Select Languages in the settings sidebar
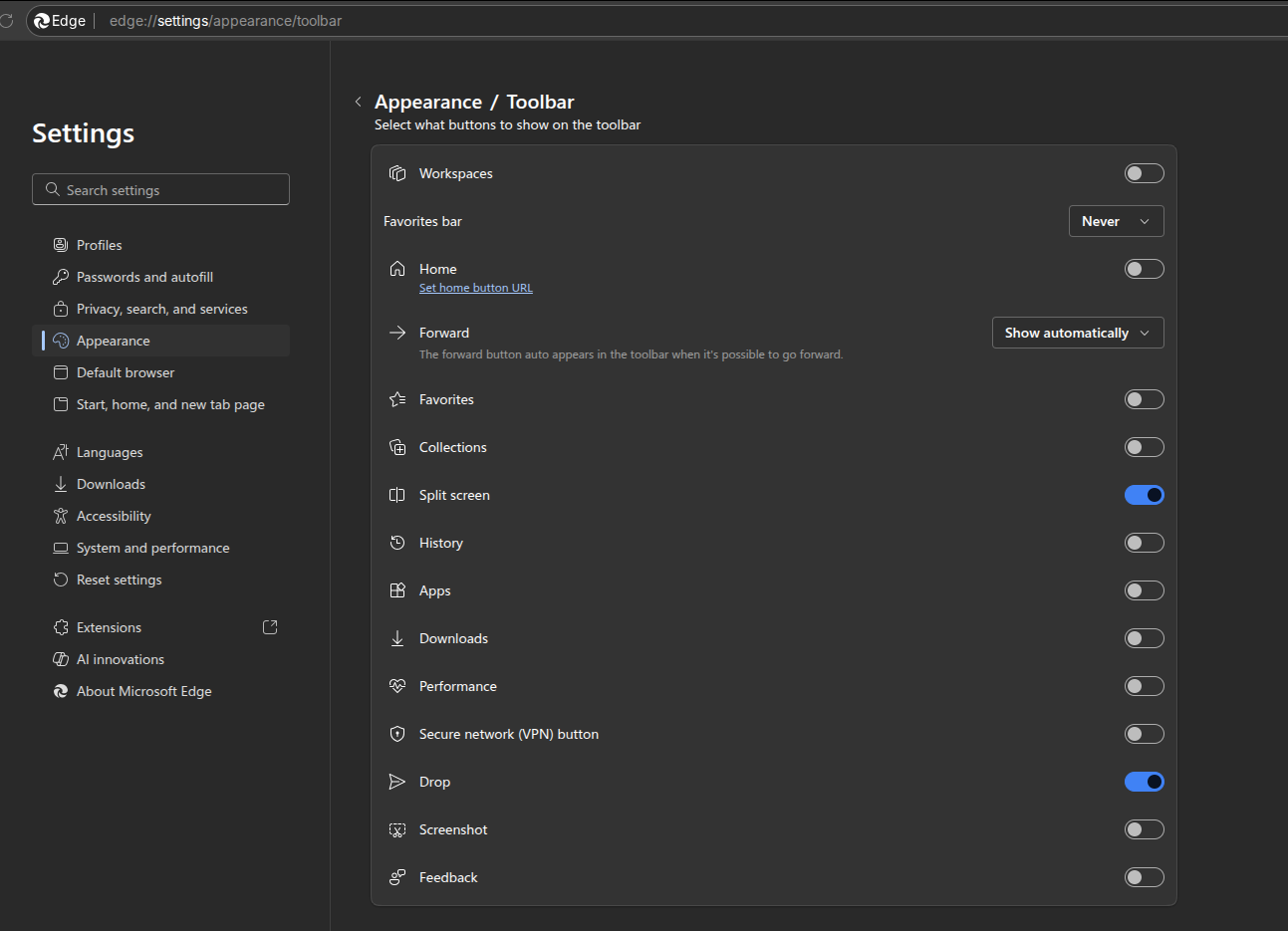 coord(110,452)
